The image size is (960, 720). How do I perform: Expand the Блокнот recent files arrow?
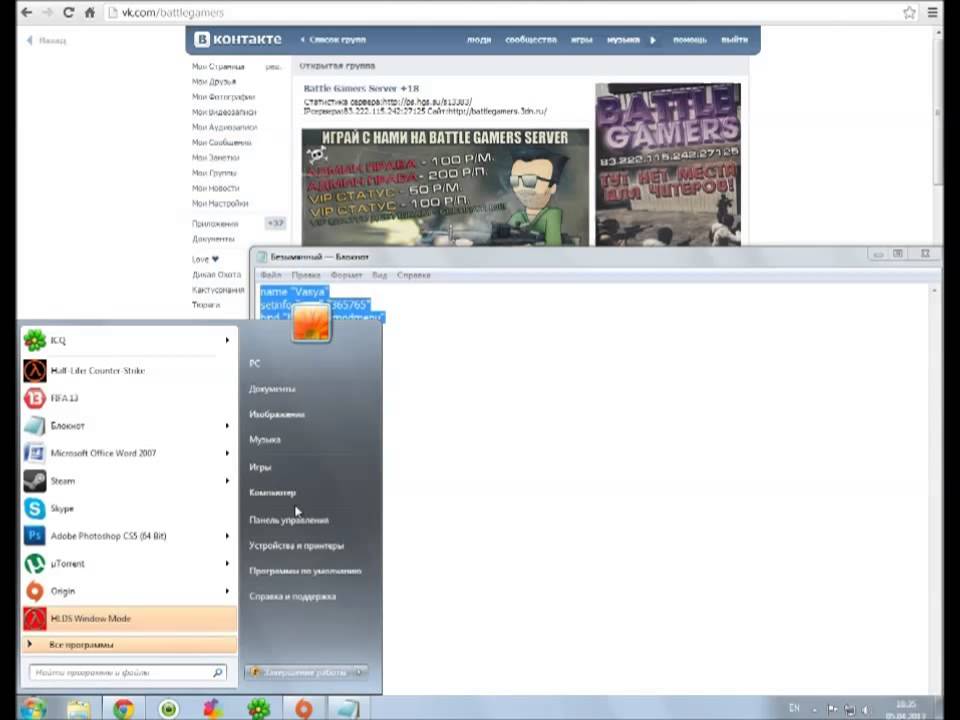(x=227, y=426)
